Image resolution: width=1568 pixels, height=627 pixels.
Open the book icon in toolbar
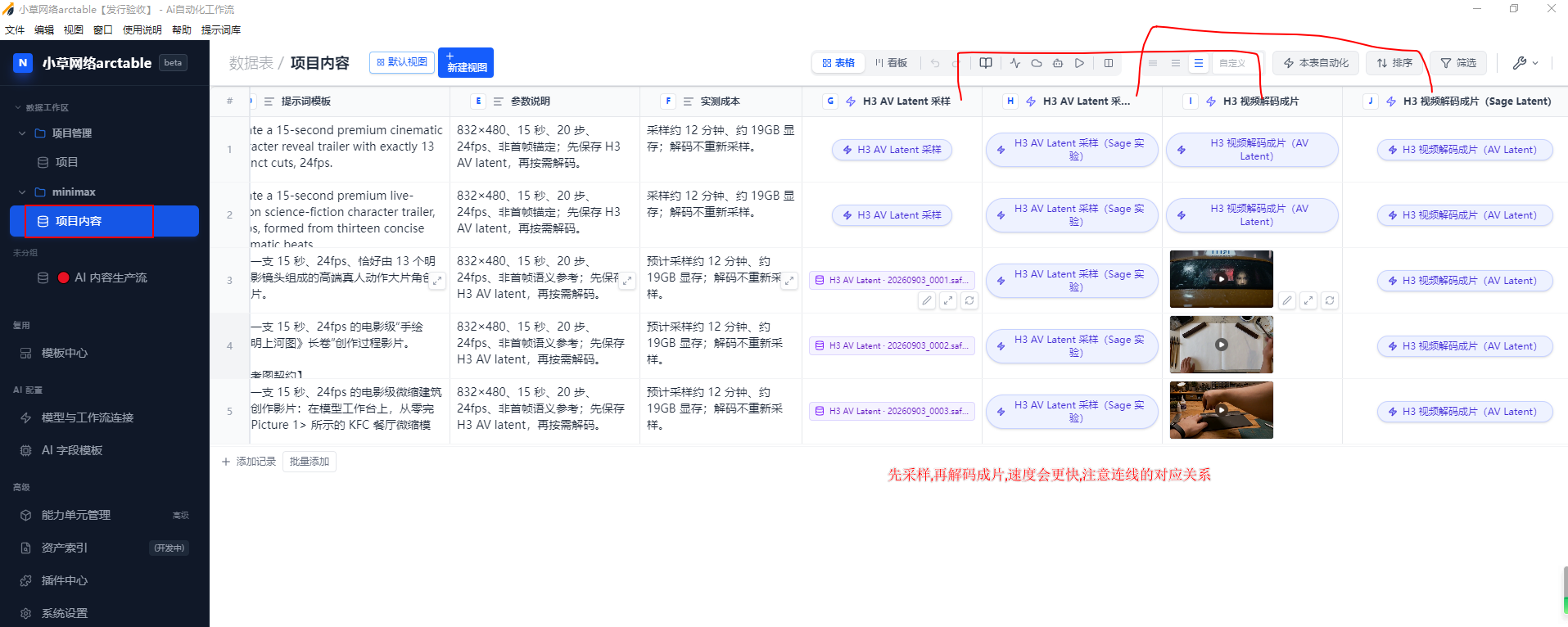(986, 63)
